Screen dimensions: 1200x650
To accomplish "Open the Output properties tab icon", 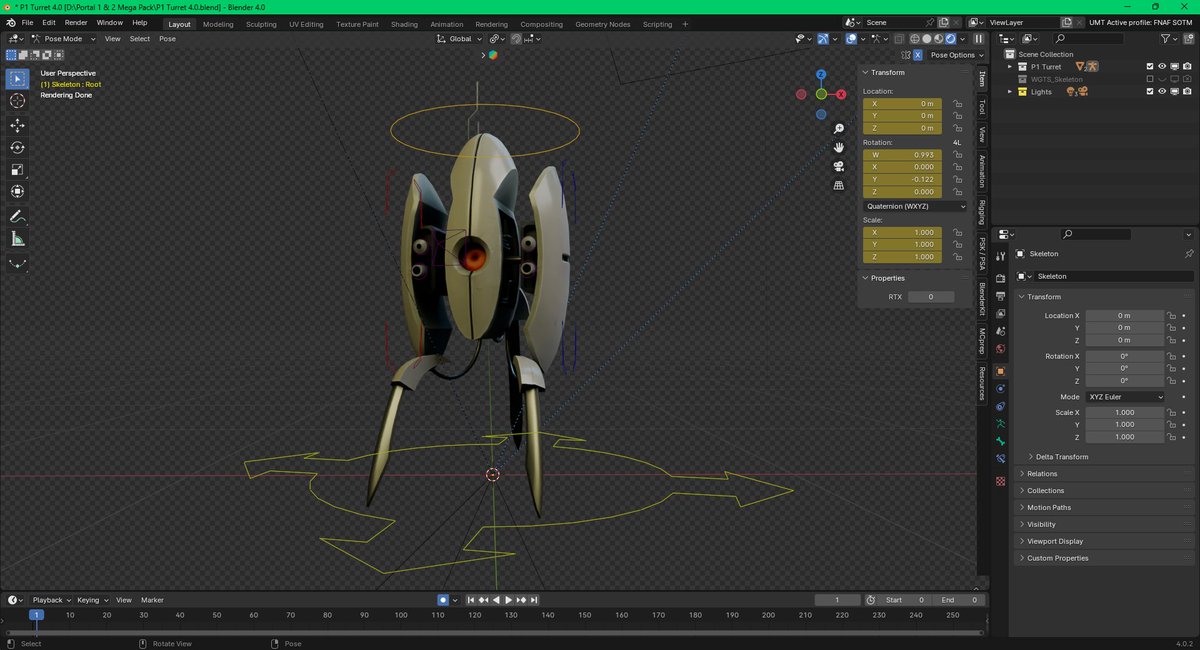I will tap(1001, 296).
